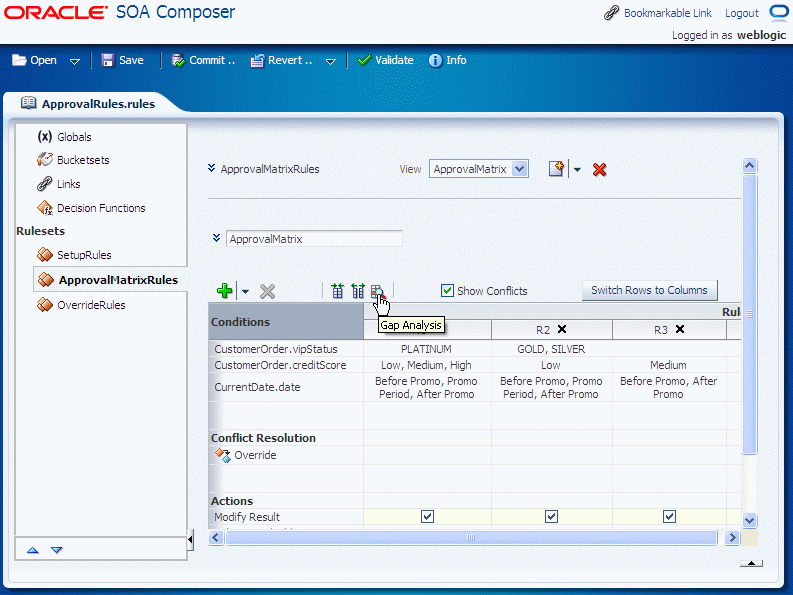Click the Validate checkmark icon
The image size is (793, 595).
[x=364, y=60]
